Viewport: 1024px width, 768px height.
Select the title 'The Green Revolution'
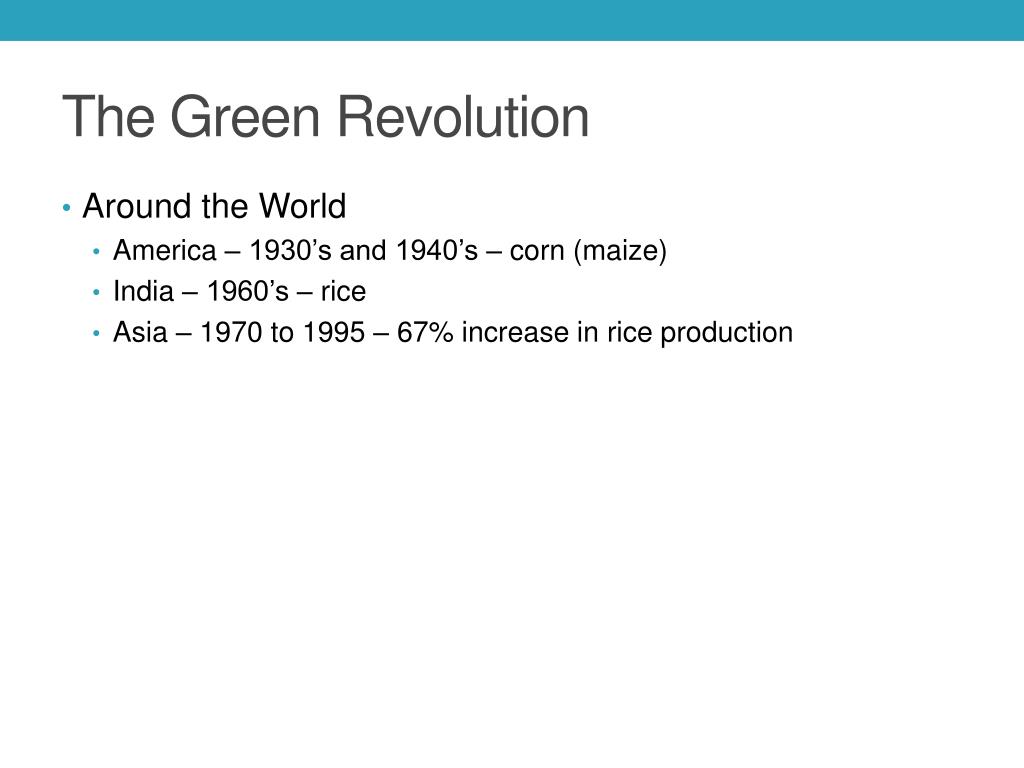click(326, 116)
